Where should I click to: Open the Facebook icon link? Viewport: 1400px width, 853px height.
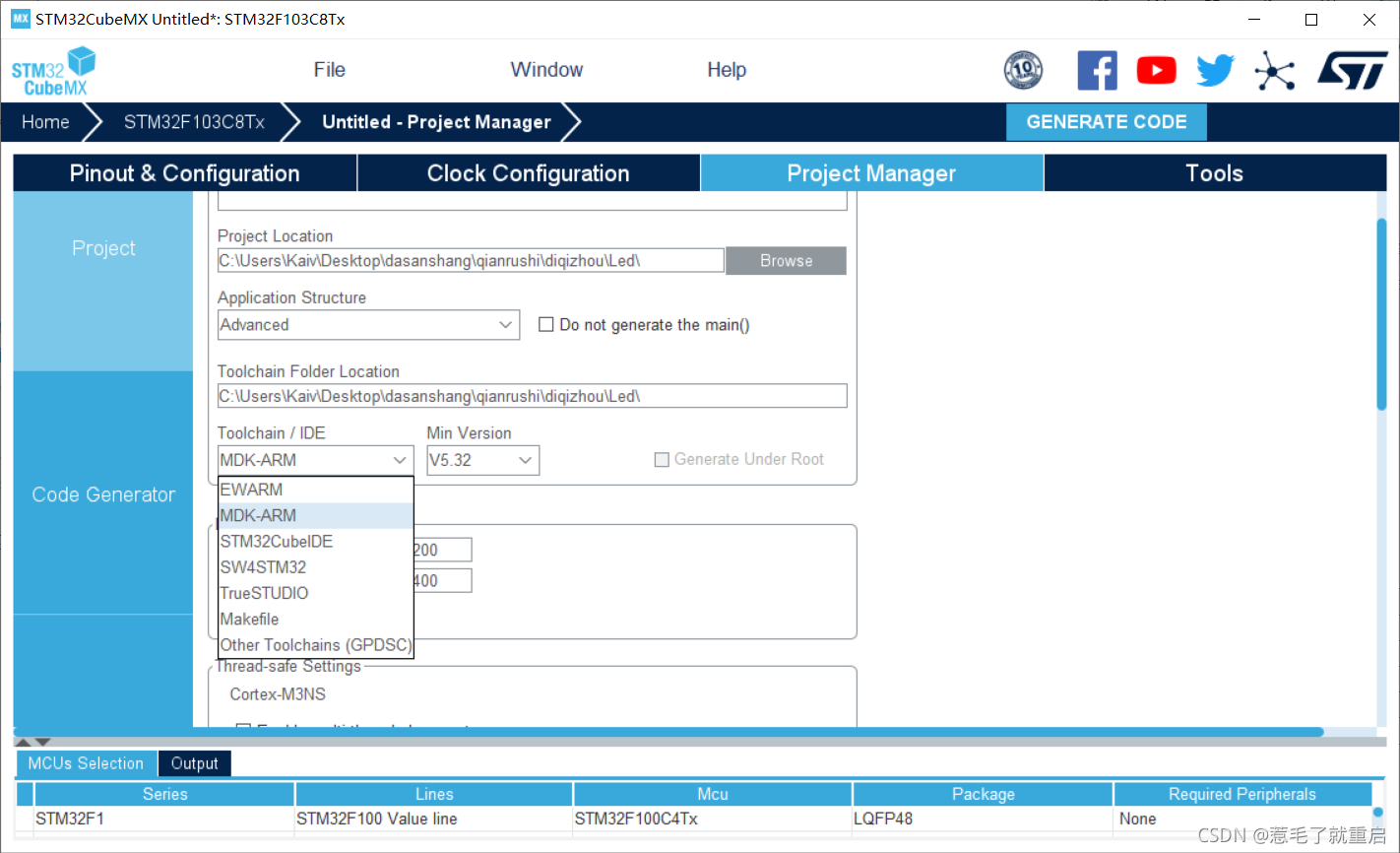pyautogui.click(x=1097, y=70)
